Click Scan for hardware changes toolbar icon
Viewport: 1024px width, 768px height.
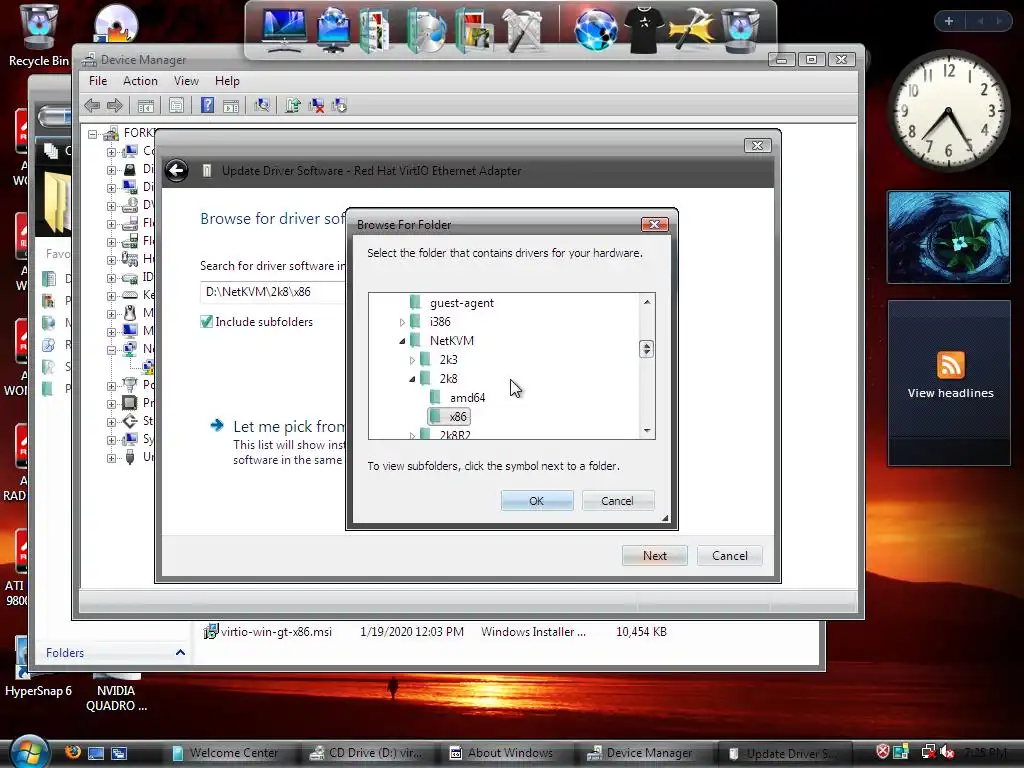pyautogui.click(x=262, y=105)
